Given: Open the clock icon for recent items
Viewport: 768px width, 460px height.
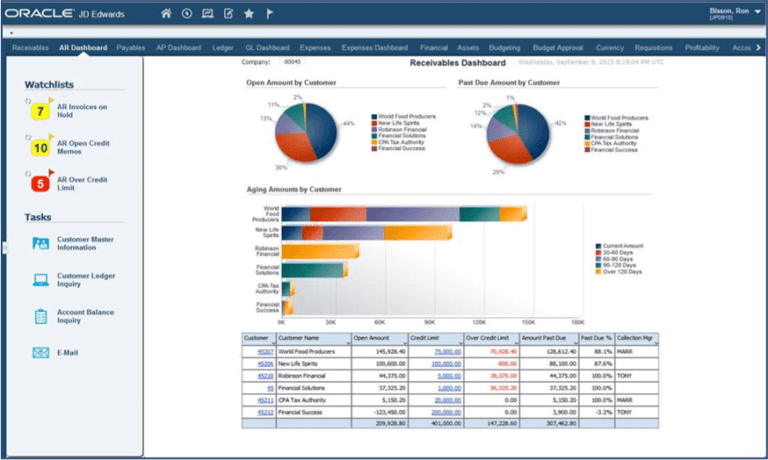Looking at the screenshot, I should pyautogui.click(x=187, y=14).
